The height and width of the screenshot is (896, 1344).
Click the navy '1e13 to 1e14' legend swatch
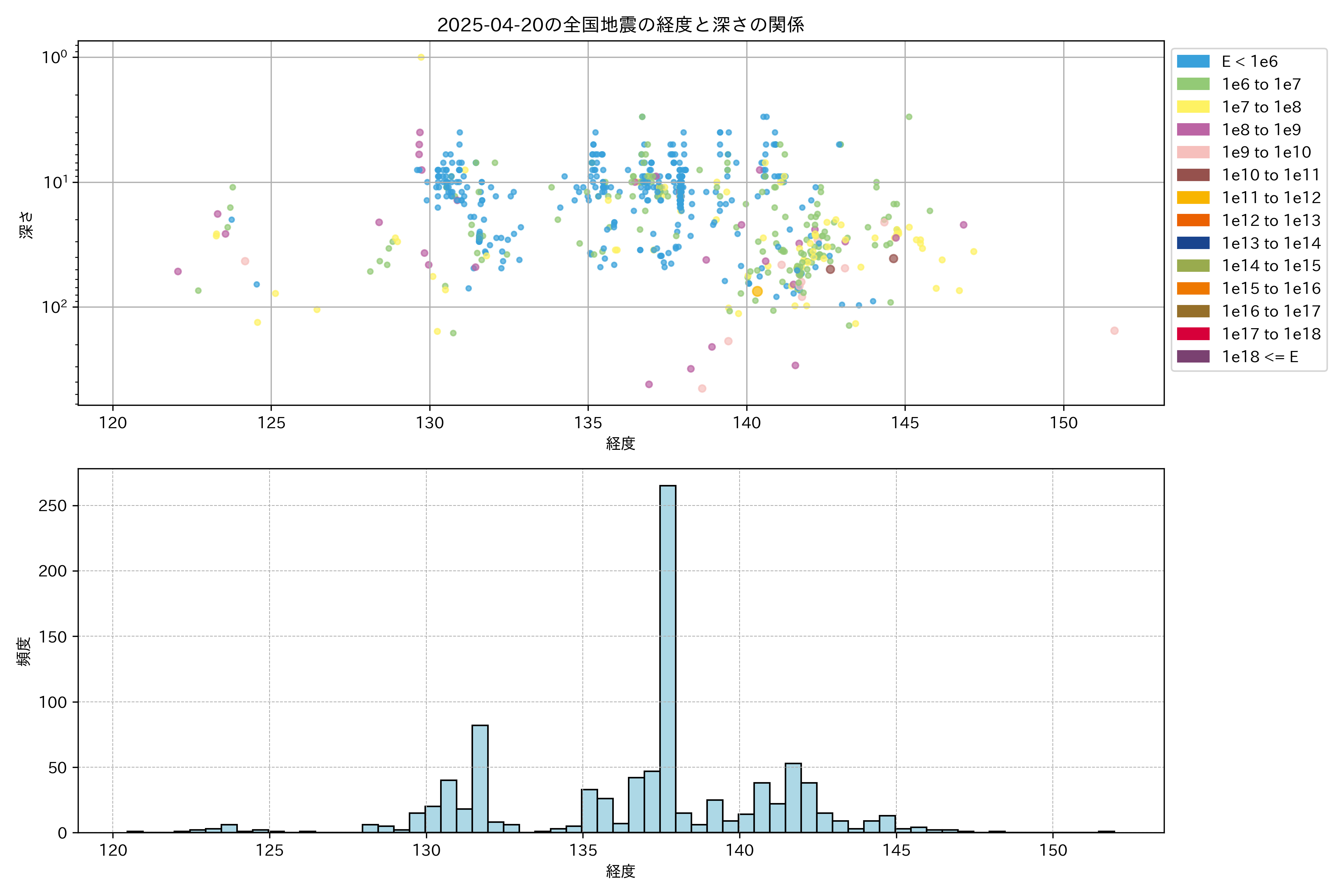click(1192, 243)
